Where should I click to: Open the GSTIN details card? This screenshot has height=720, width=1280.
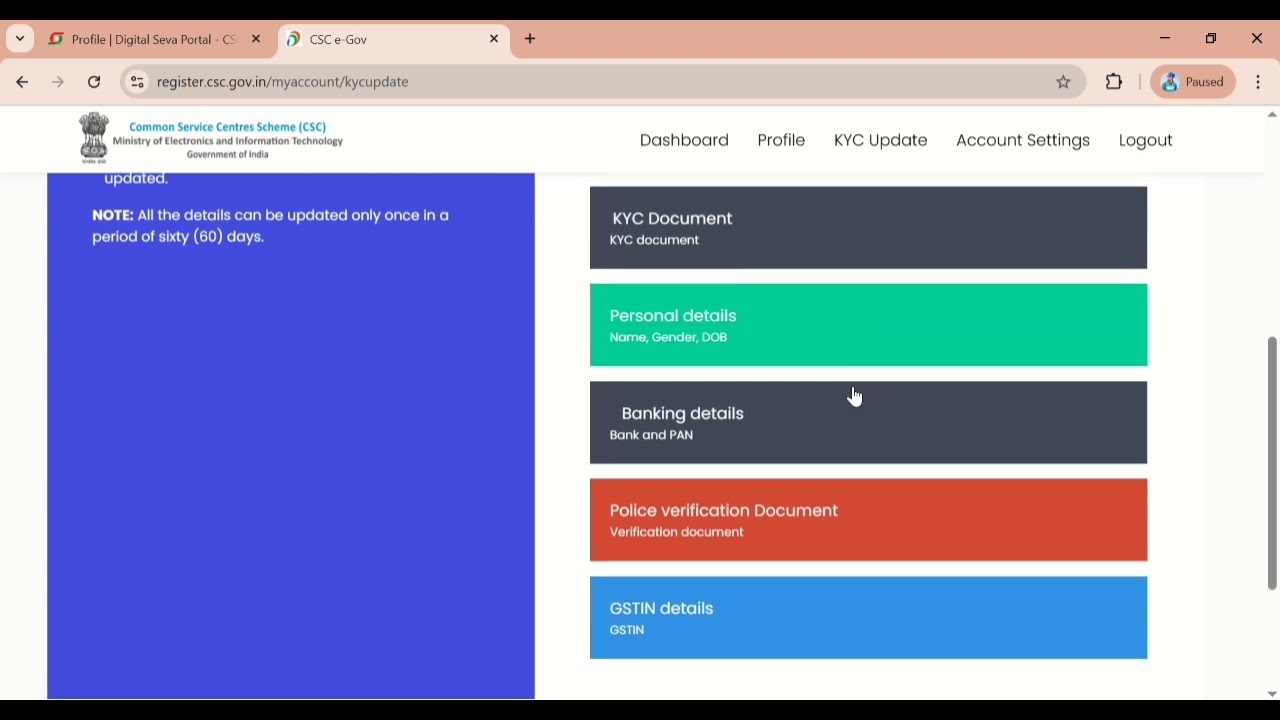click(x=869, y=618)
